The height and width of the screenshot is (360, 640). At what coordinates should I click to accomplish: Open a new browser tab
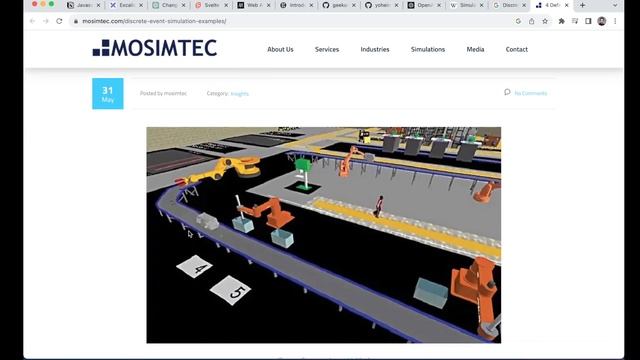tap(582, 5)
